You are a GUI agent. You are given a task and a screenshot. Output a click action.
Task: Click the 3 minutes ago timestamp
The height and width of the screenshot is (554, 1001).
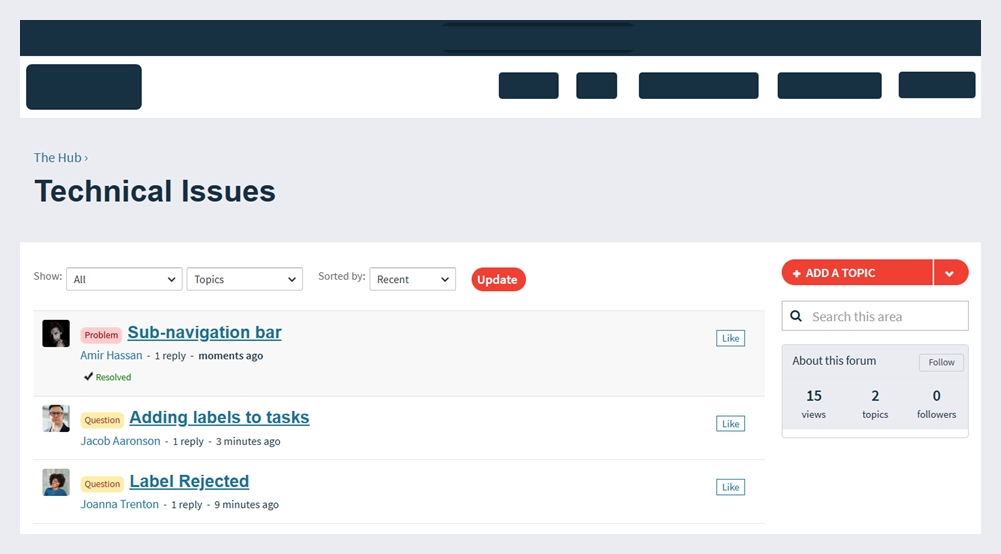[x=248, y=441]
